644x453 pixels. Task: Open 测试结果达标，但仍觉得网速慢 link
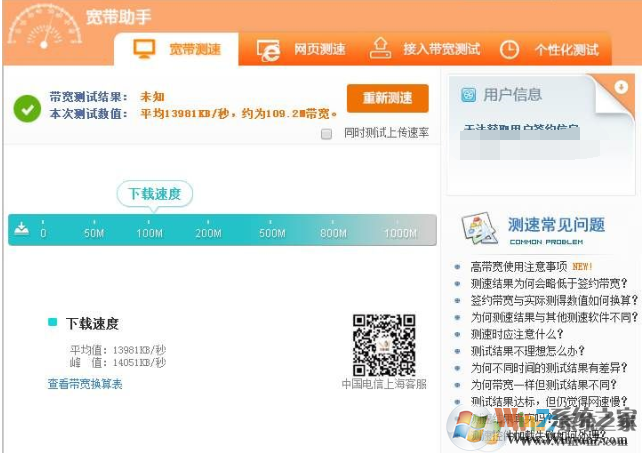[549, 401]
